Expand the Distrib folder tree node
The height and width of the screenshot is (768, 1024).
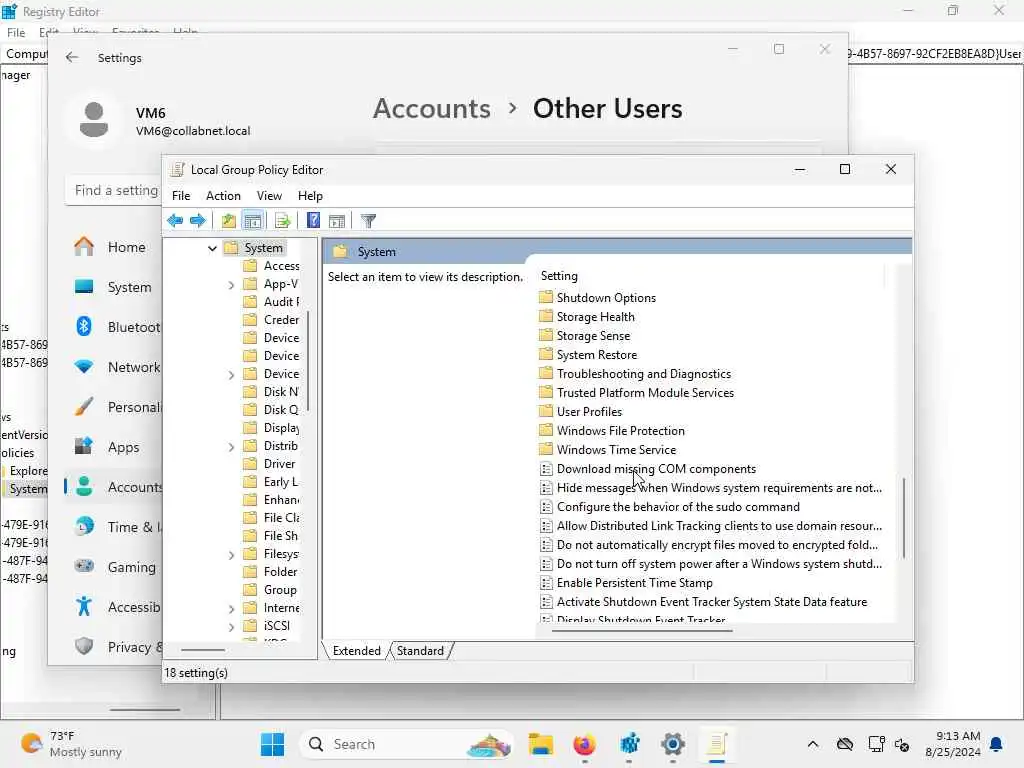tap(231, 447)
